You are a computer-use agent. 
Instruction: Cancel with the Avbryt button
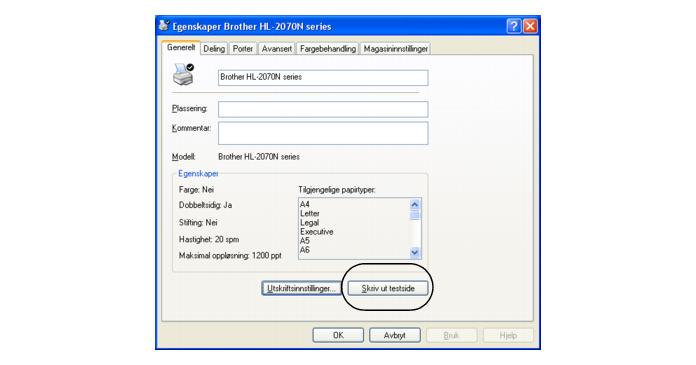click(395, 335)
